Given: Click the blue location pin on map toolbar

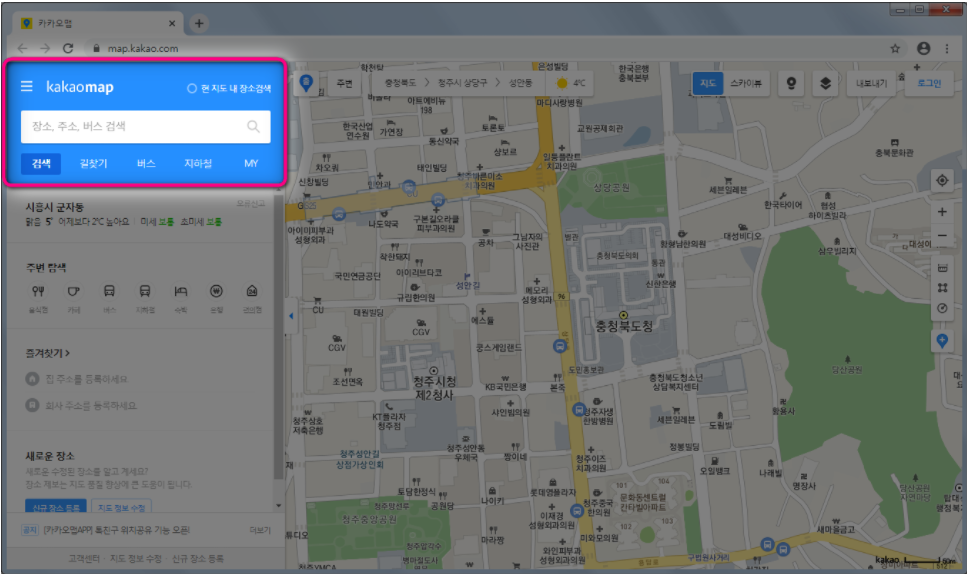Looking at the screenshot, I should pyautogui.click(x=306, y=83).
